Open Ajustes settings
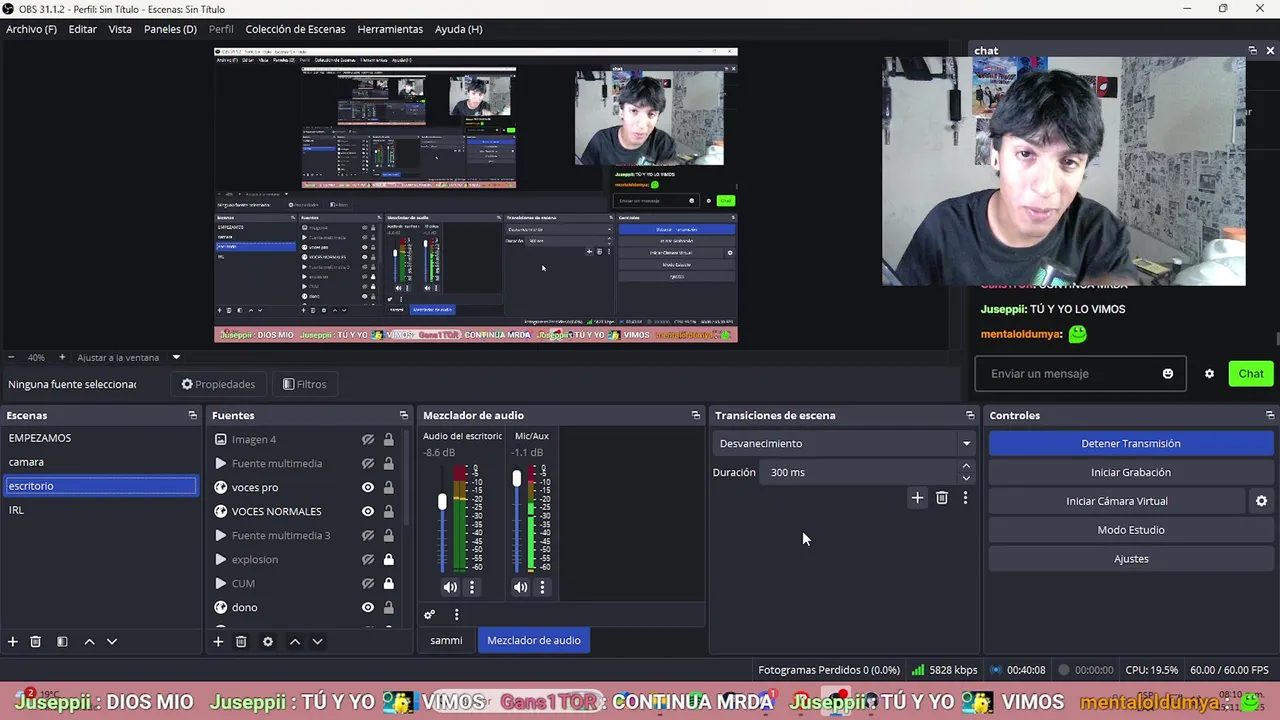 click(1131, 559)
